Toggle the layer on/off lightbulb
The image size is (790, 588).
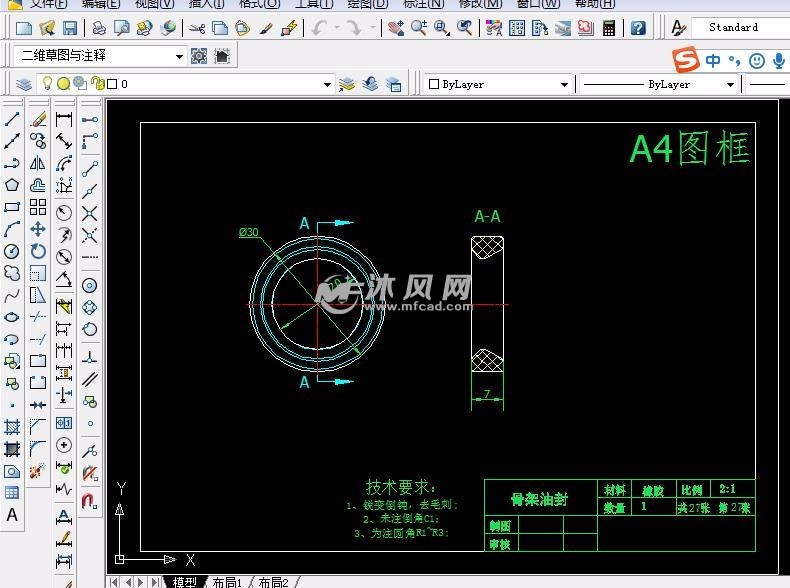click(x=46, y=84)
